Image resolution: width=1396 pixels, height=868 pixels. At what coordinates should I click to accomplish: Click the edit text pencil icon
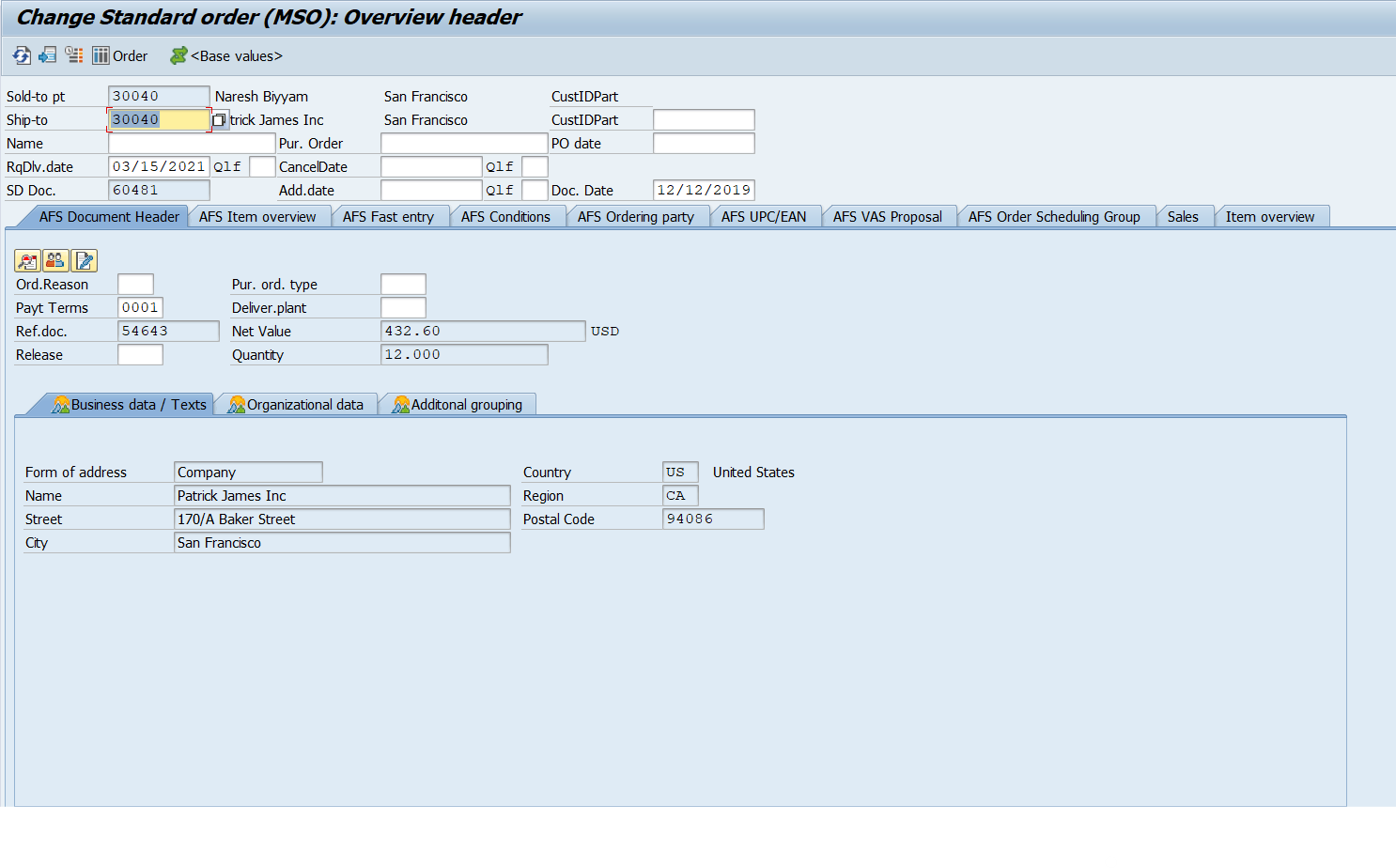(85, 261)
